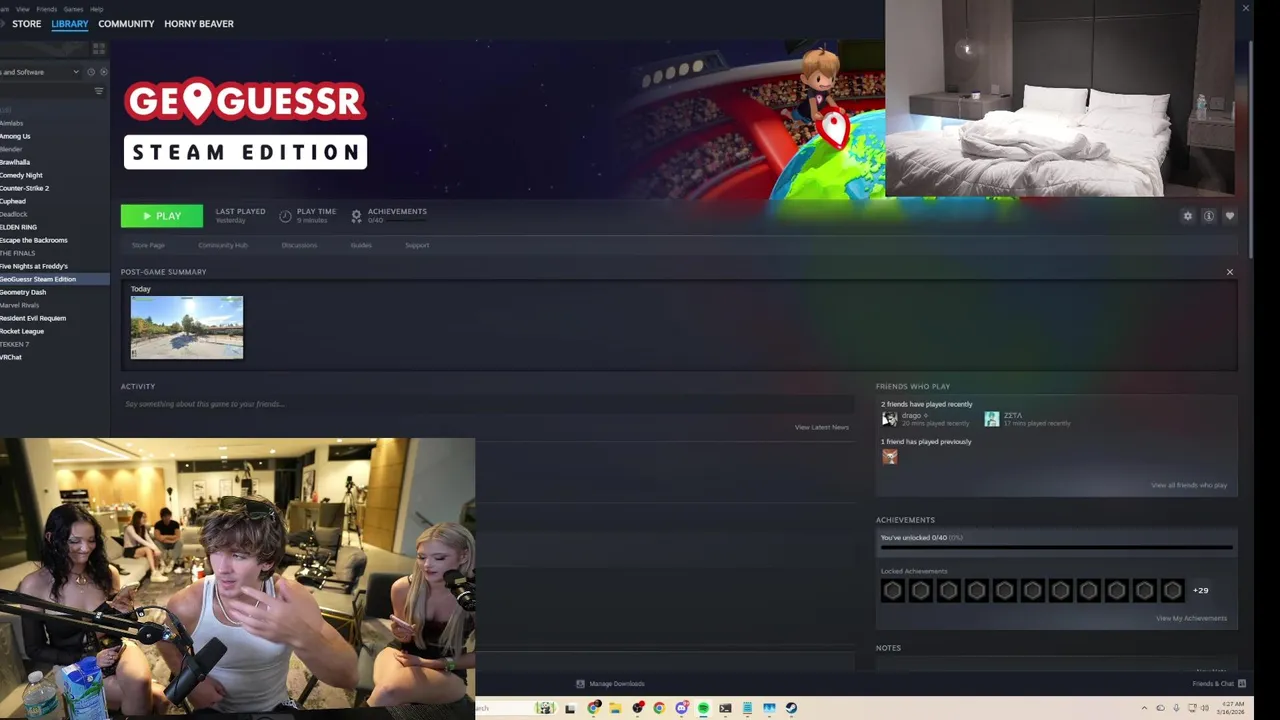Open the HORNY BEAVER profile tab
The image size is (1280, 720).
pos(199,24)
